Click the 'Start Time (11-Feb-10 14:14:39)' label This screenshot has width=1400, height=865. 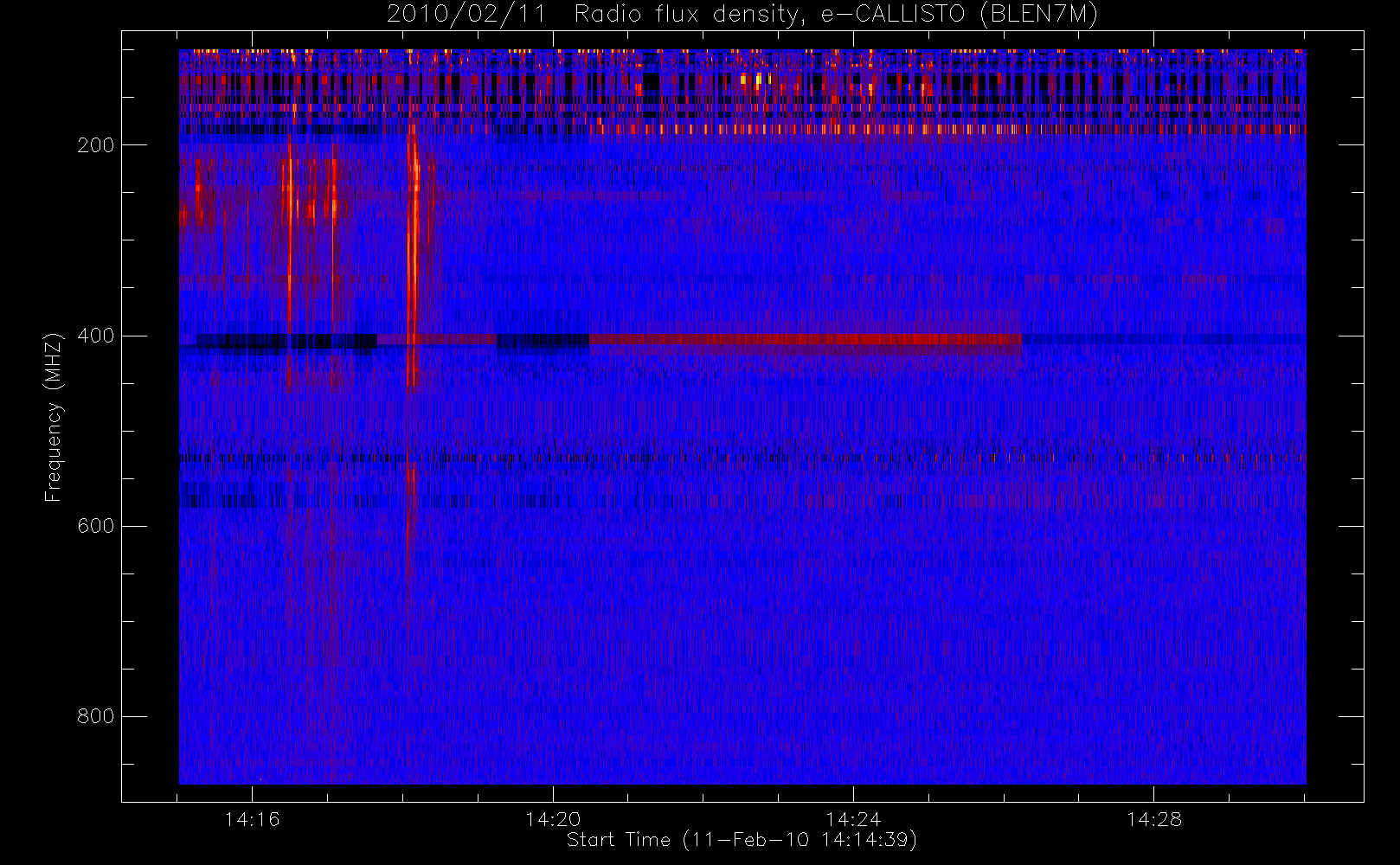742,840
